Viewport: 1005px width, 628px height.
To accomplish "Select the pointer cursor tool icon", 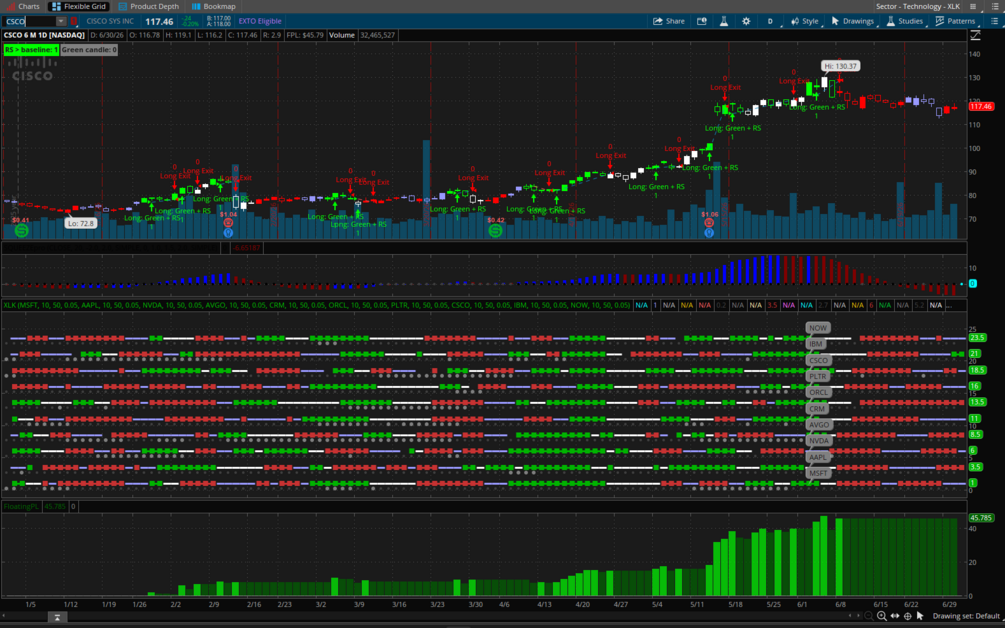I will pyautogui.click(x=920, y=616).
